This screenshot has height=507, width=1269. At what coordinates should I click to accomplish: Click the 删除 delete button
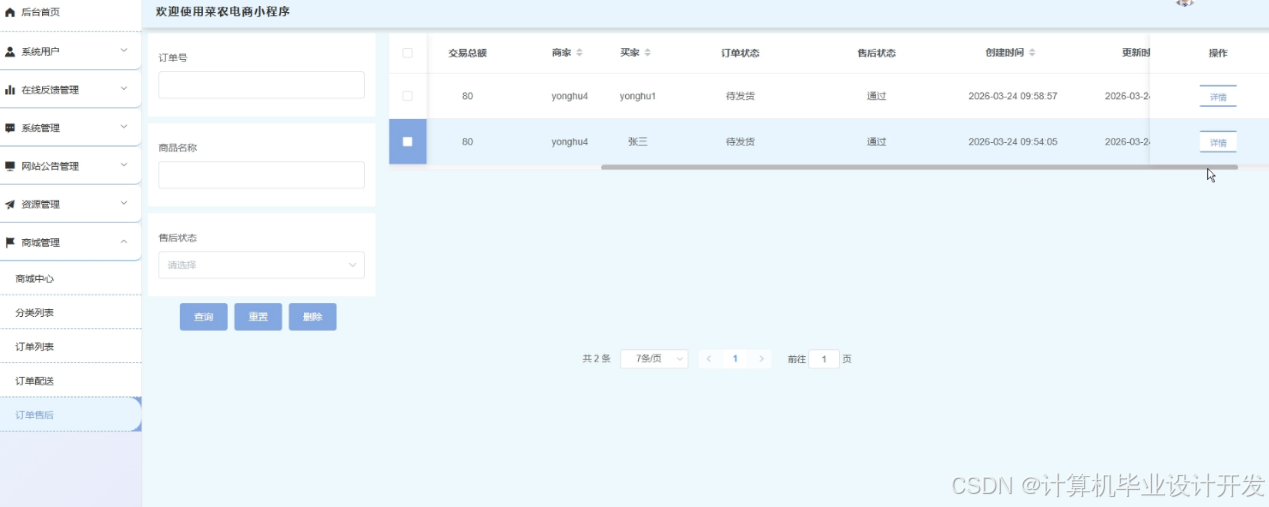[313, 317]
